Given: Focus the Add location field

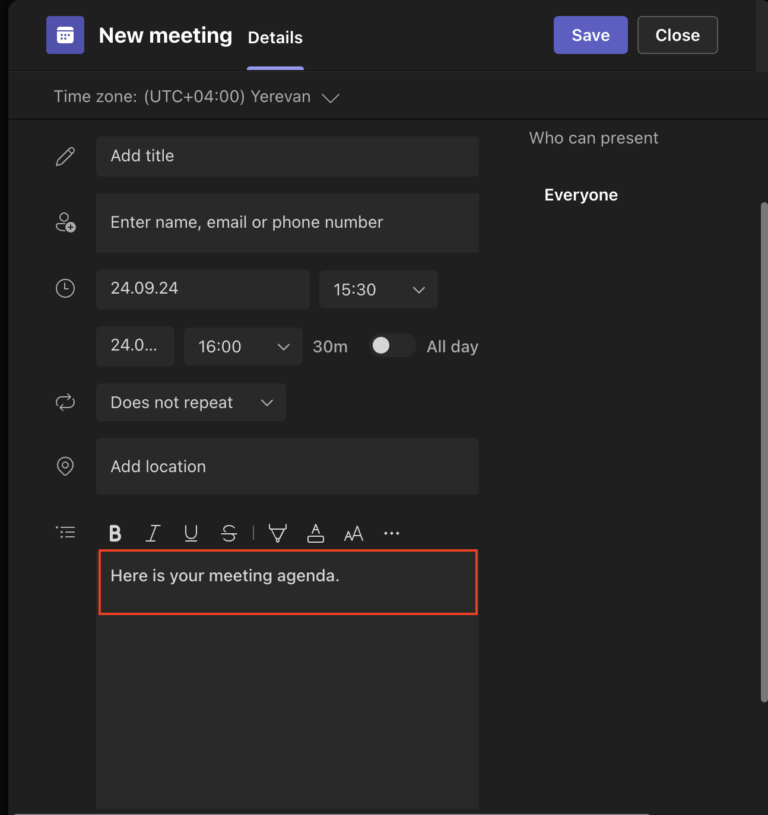Looking at the screenshot, I should point(287,466).
